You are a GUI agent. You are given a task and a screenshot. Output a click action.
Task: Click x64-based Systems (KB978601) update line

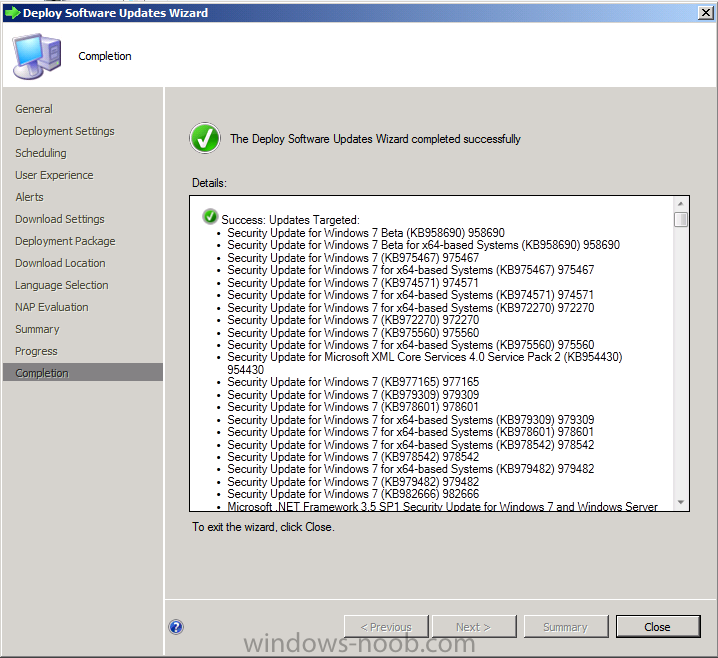click(x=410, y=432)
